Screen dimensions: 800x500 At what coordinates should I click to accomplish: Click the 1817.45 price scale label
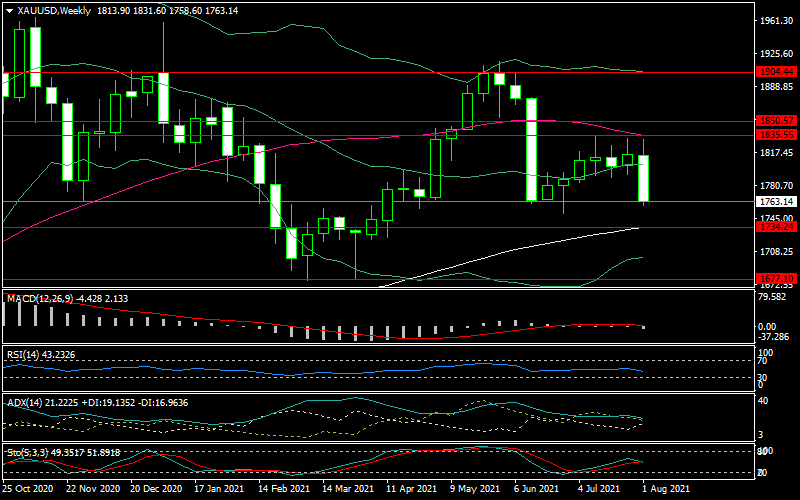point(777,153)
